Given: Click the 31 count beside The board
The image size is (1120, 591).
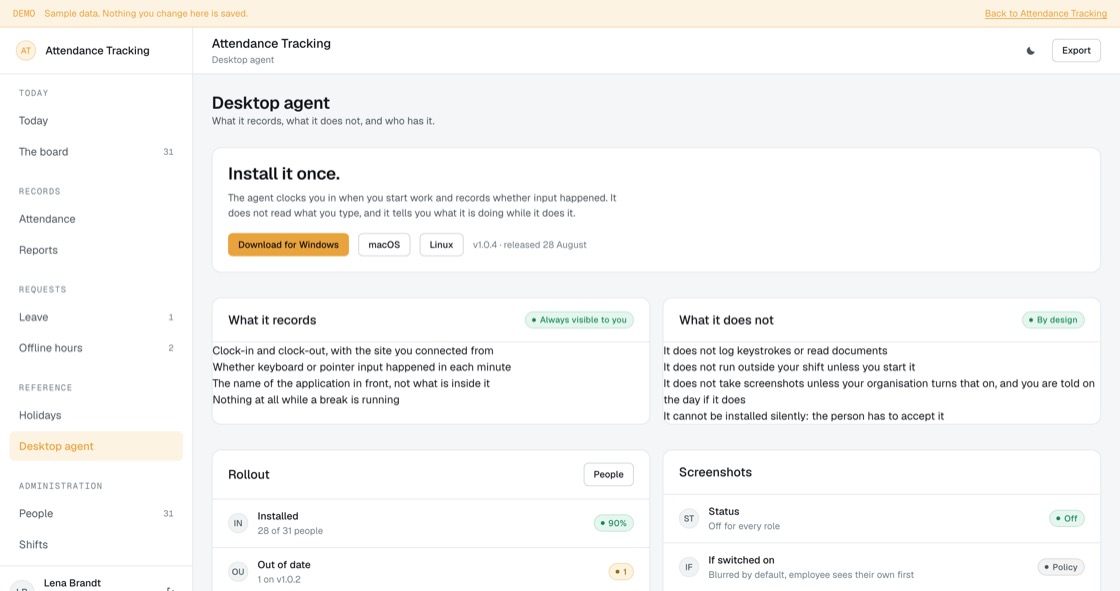Looking at the screenshot, I should tap(169, 152).
